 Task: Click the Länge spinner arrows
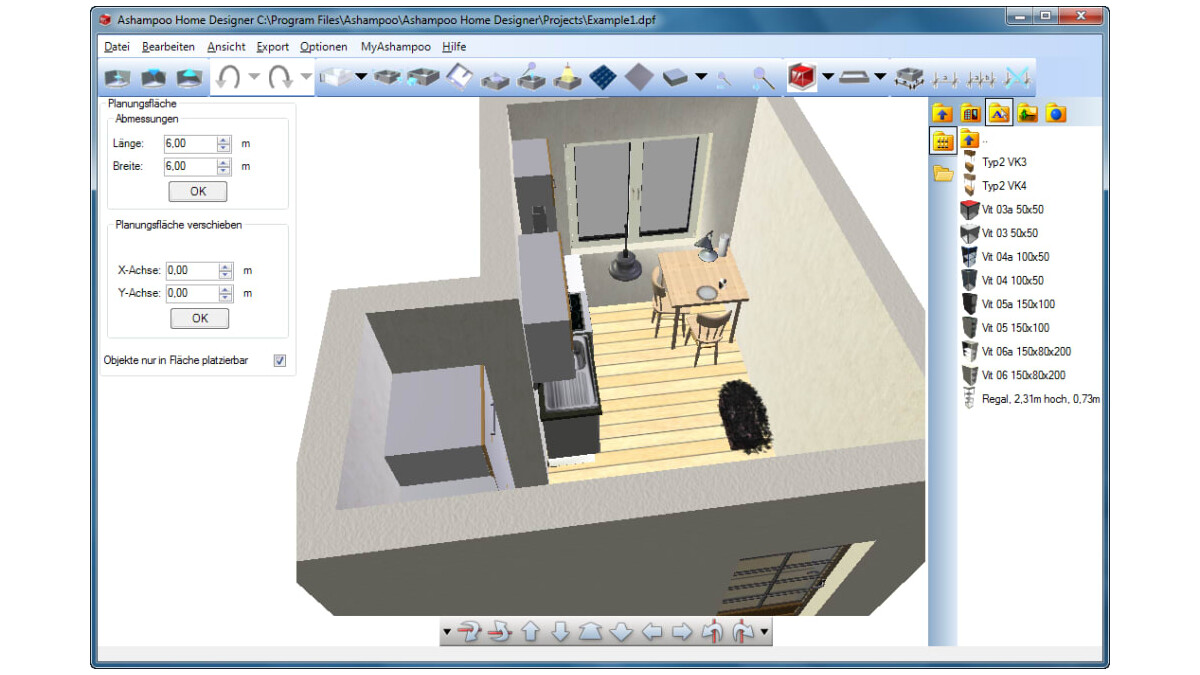click(x=225, y=144)
